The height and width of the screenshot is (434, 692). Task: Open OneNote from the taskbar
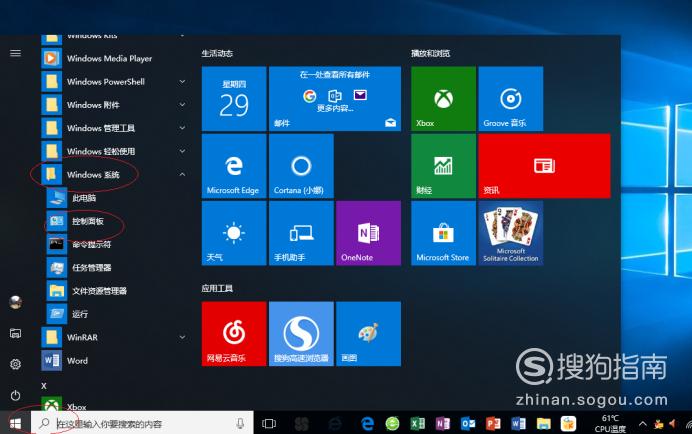coord(443,424)
